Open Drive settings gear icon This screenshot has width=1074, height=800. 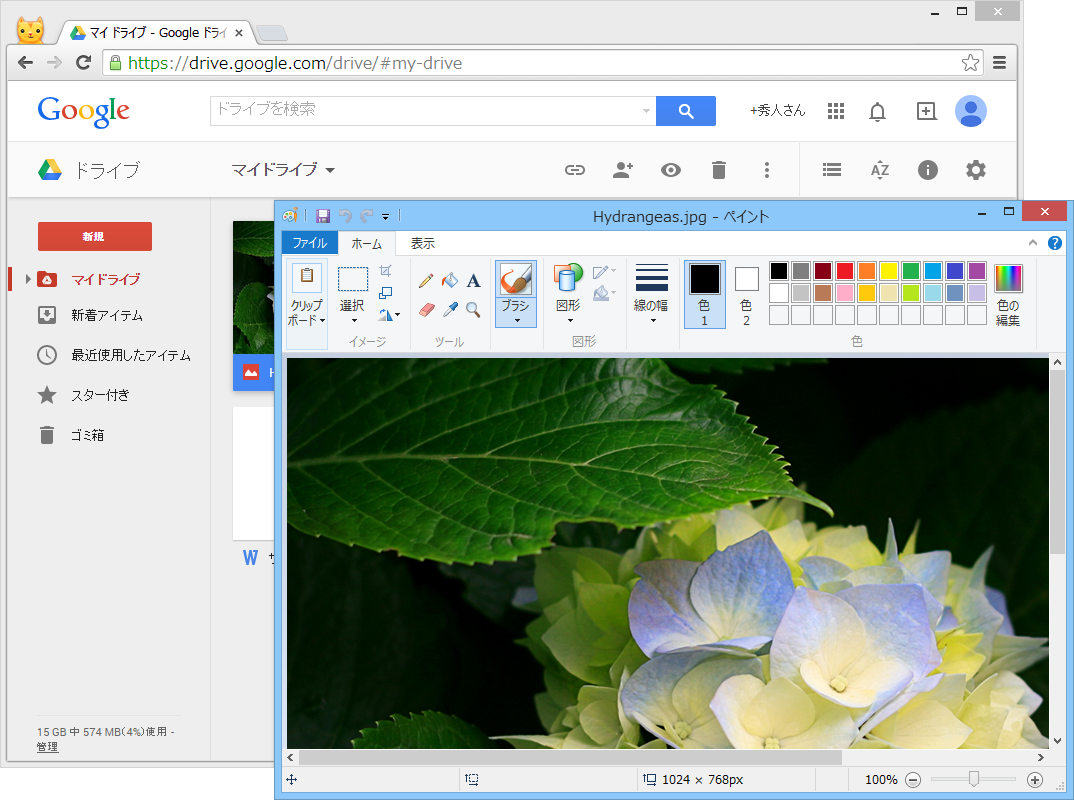[975, 170]
